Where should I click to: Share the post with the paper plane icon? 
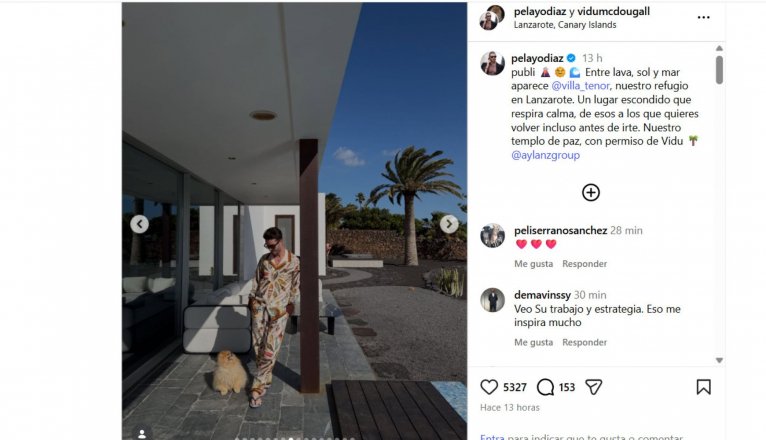point(594,387)
